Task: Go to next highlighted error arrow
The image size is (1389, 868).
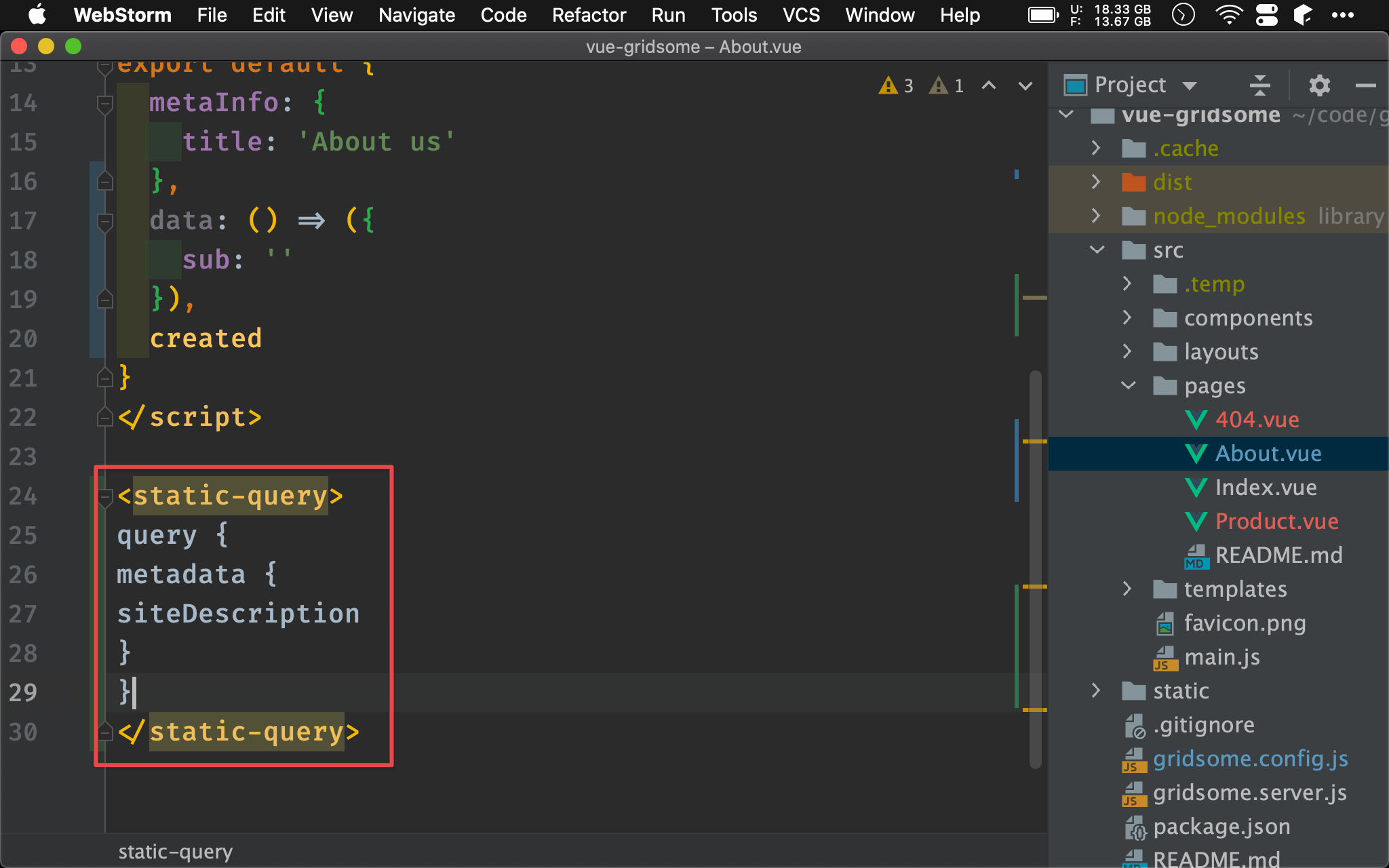Action: click(x=1025, y=85)
